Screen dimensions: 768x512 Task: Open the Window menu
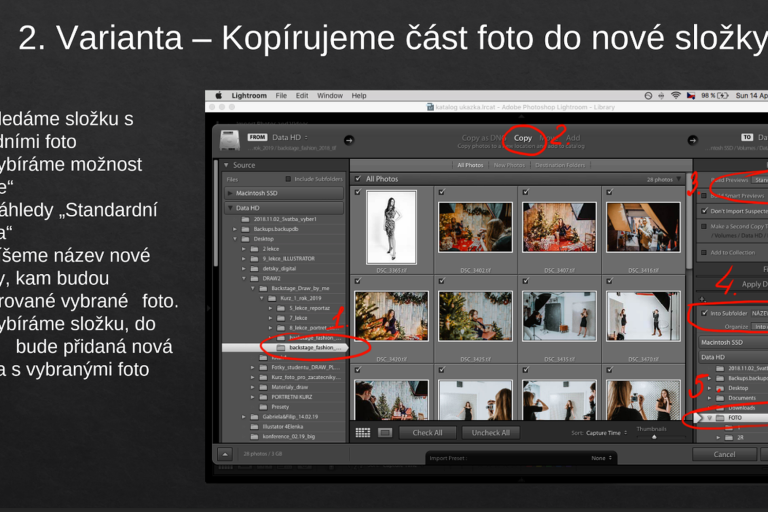[330, 96]
